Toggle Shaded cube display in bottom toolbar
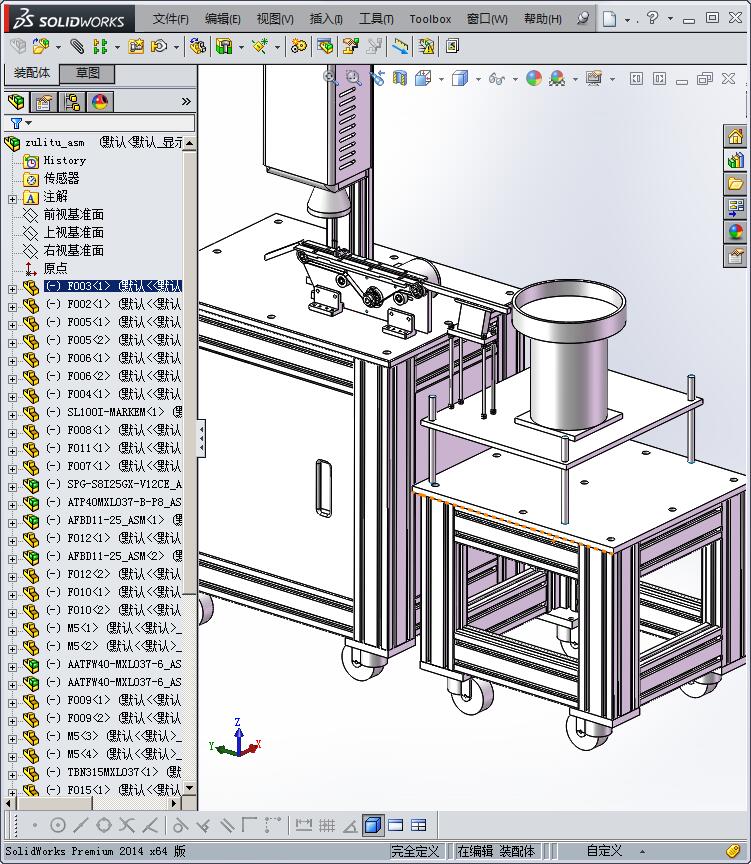 373,825
